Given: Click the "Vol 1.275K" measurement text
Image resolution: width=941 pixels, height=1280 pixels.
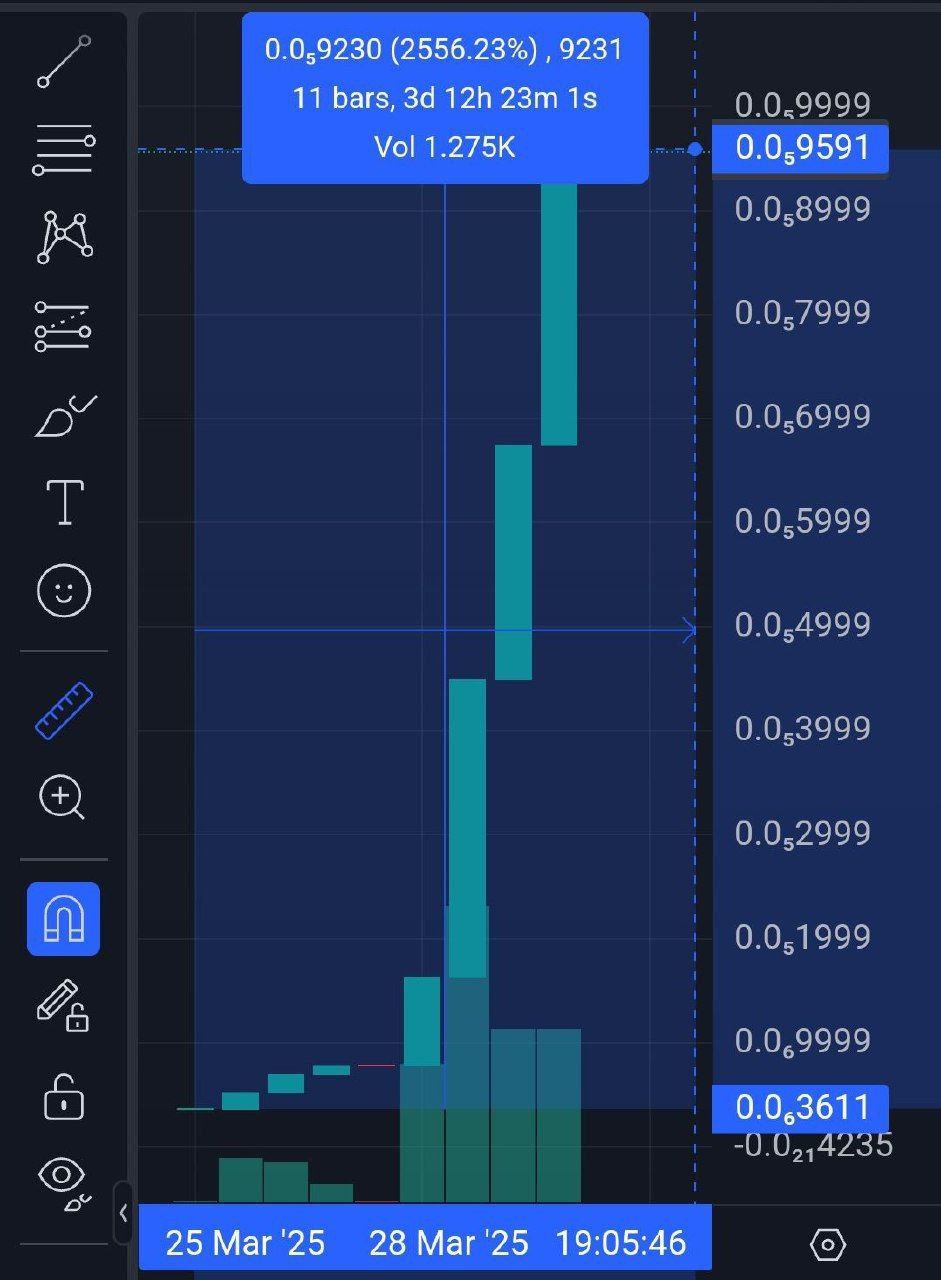Looking at the screenshot, I should coord(445,148).
